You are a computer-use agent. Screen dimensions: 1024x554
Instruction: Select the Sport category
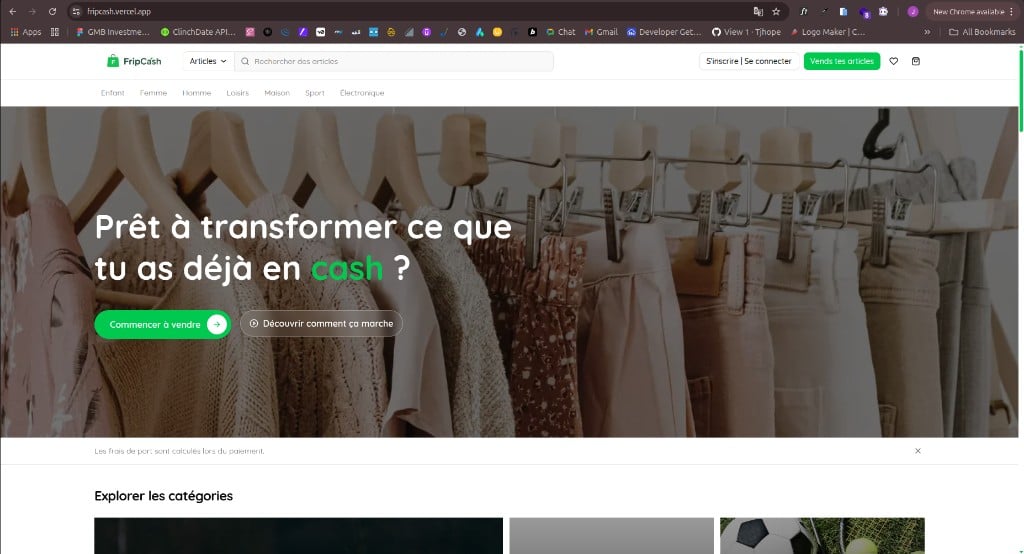point(315,93)
